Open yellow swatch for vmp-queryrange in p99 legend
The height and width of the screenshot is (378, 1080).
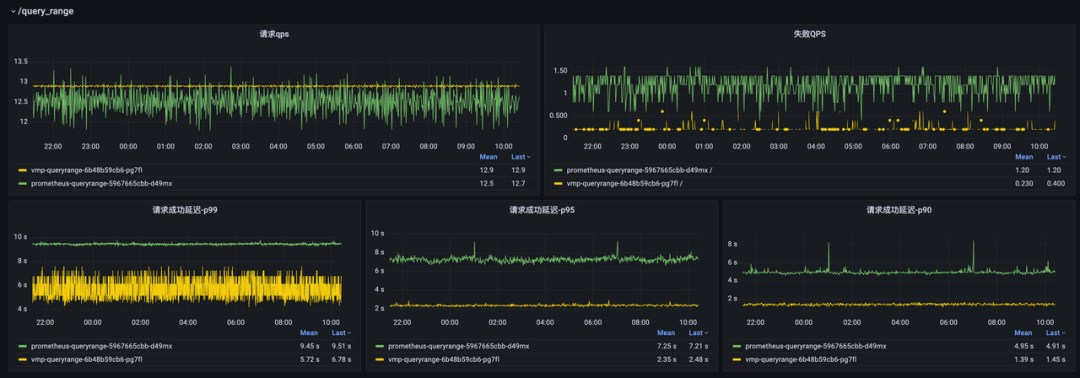(x=23, y=359)
